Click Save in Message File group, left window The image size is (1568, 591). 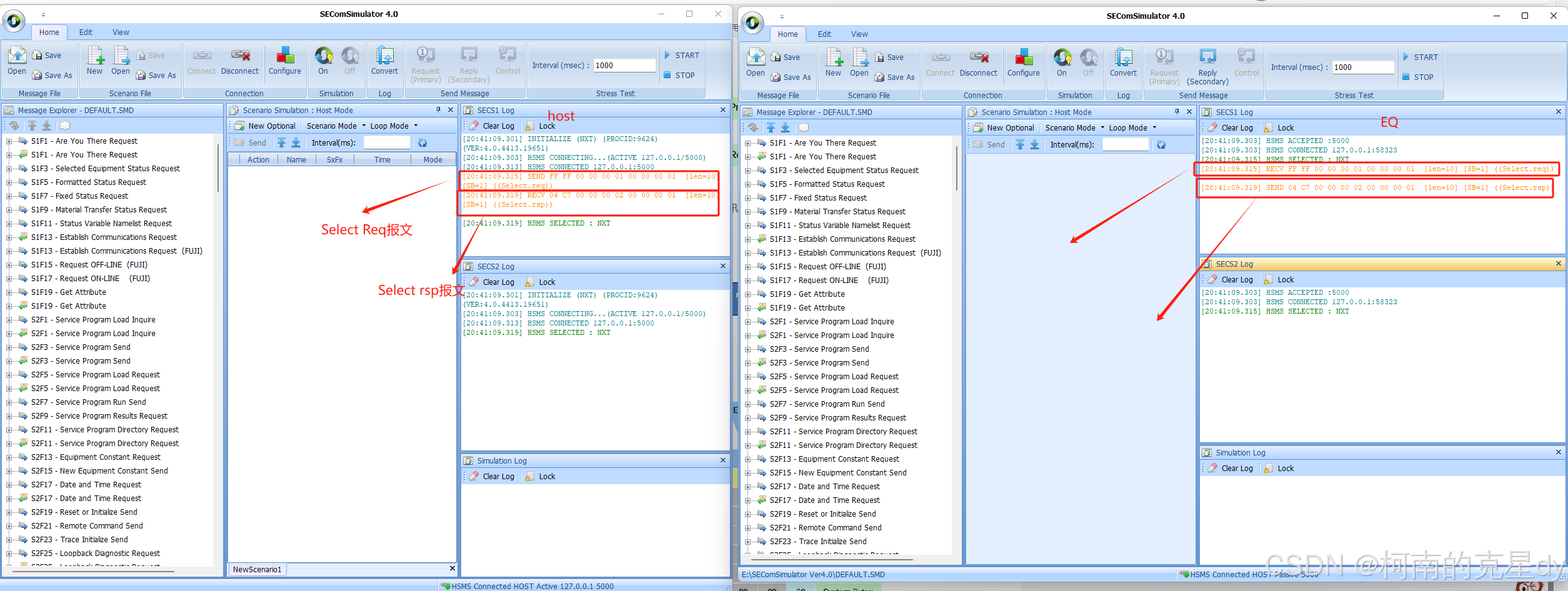(47, 55)
